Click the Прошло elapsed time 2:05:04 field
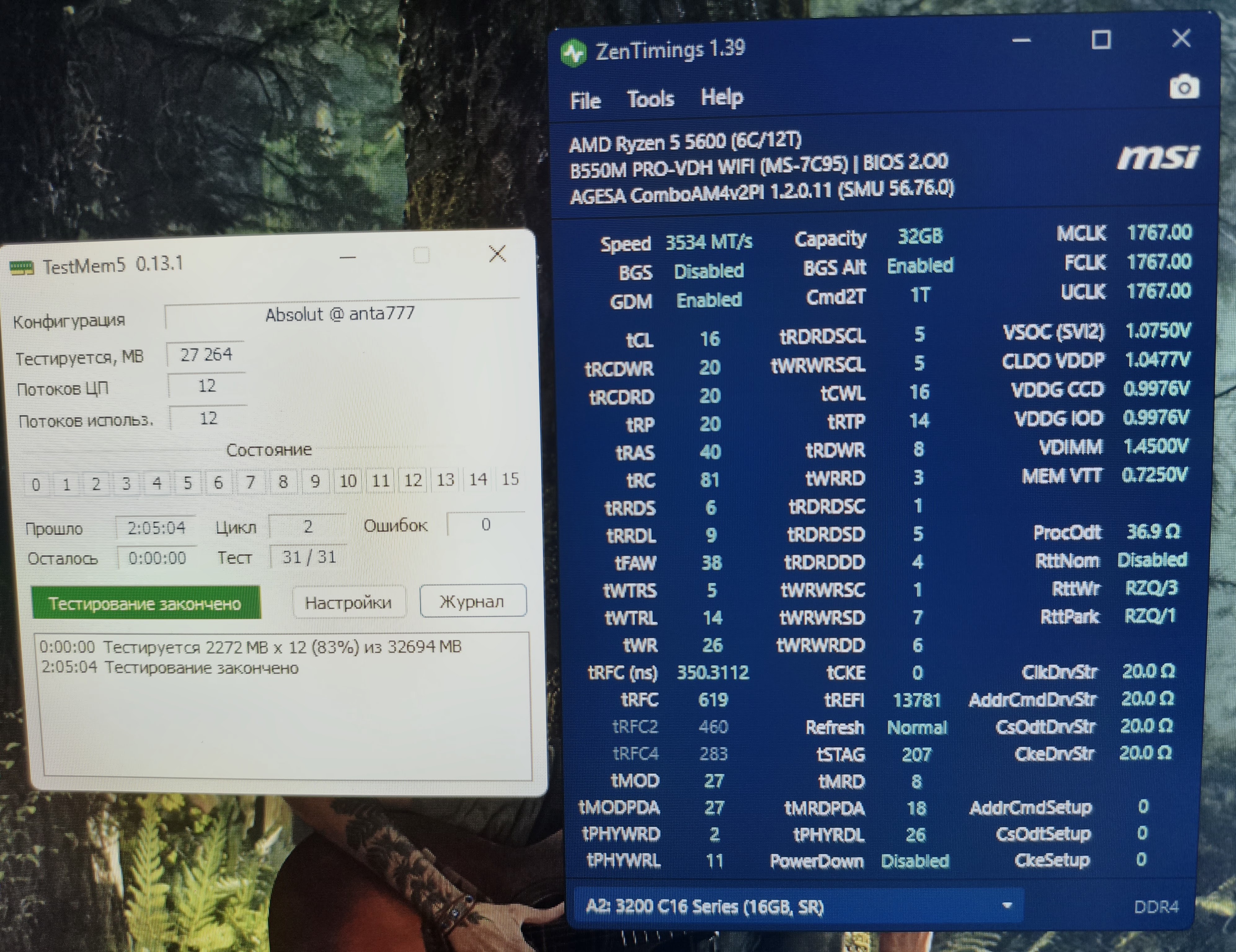Image resolution: width=1236 pixels, height=952 pixels. coord(156,528)
